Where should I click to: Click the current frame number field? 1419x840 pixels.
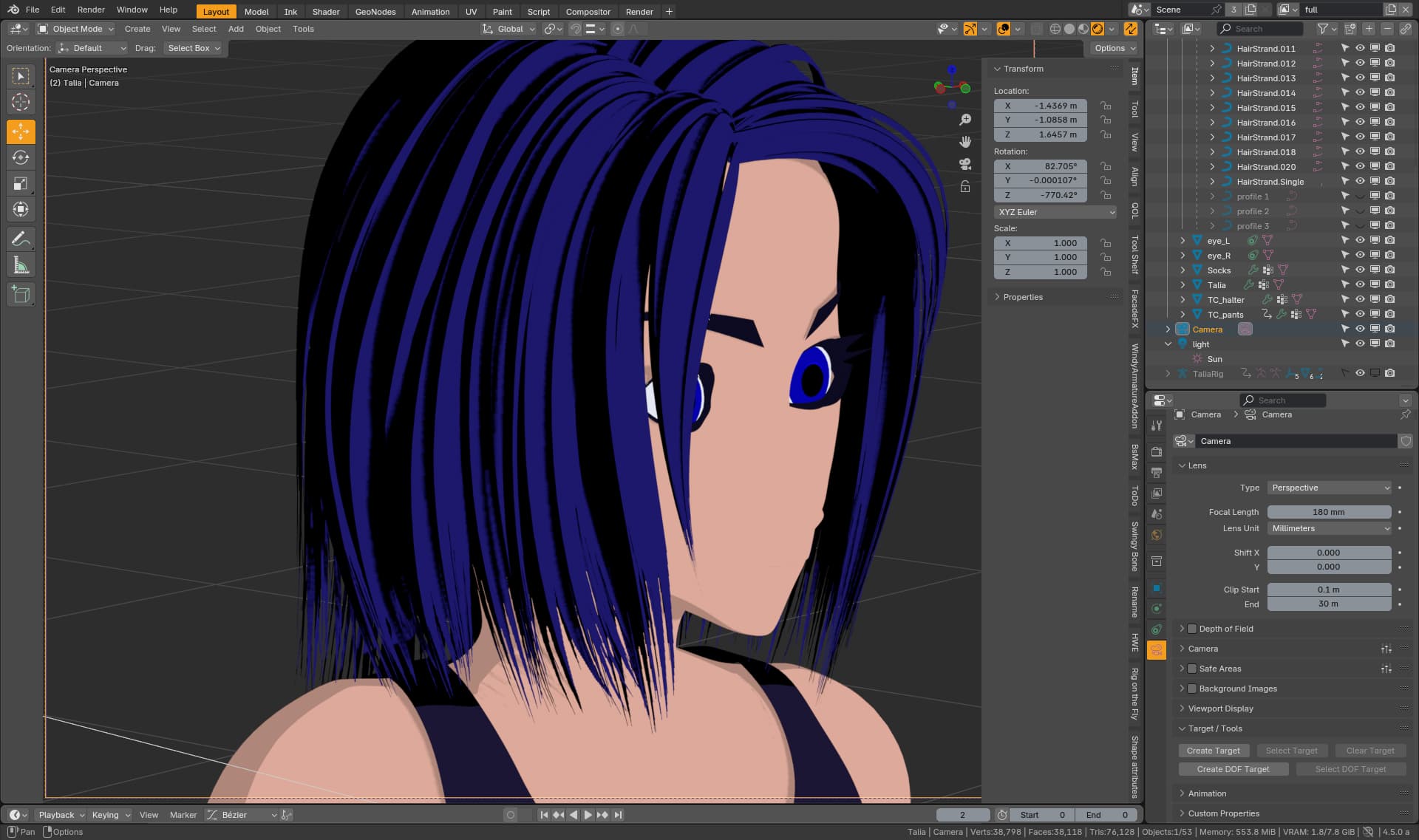963,815
